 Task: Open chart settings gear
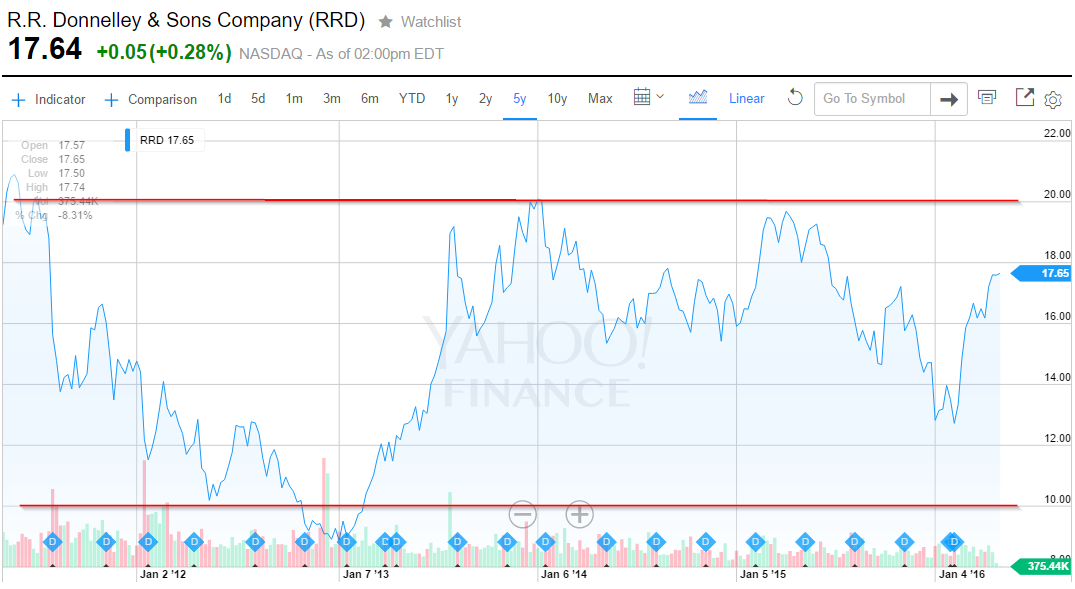tap(1053, 100)
